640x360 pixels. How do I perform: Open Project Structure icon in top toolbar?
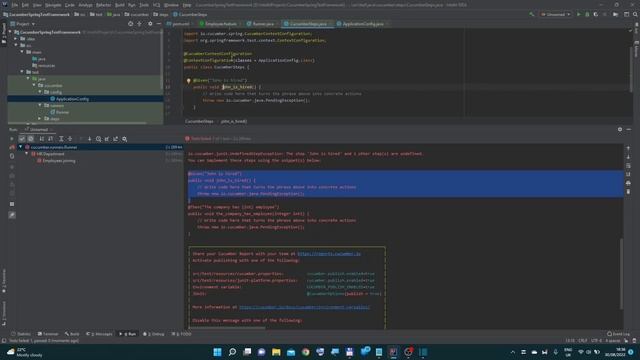click(x=616, y=14)
